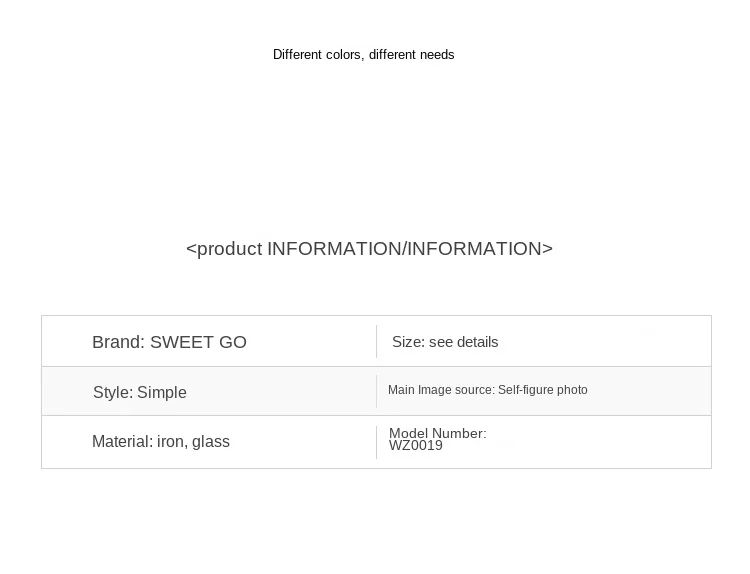The image size is (750, 574).
Task: Click the 'Size: see details' text
Action: click(445, 342)
